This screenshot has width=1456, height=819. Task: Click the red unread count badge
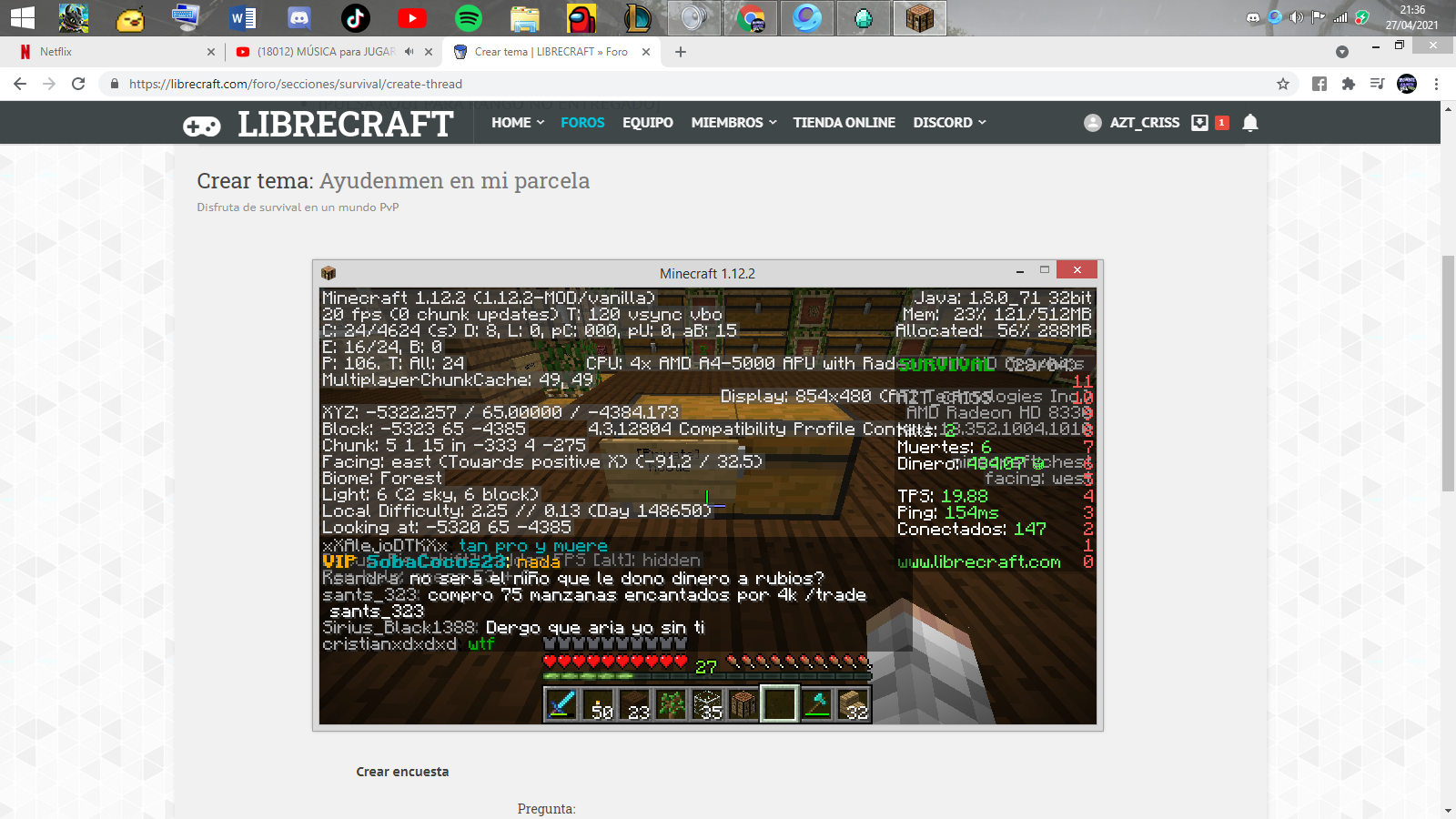click(x=1222, y=123)
